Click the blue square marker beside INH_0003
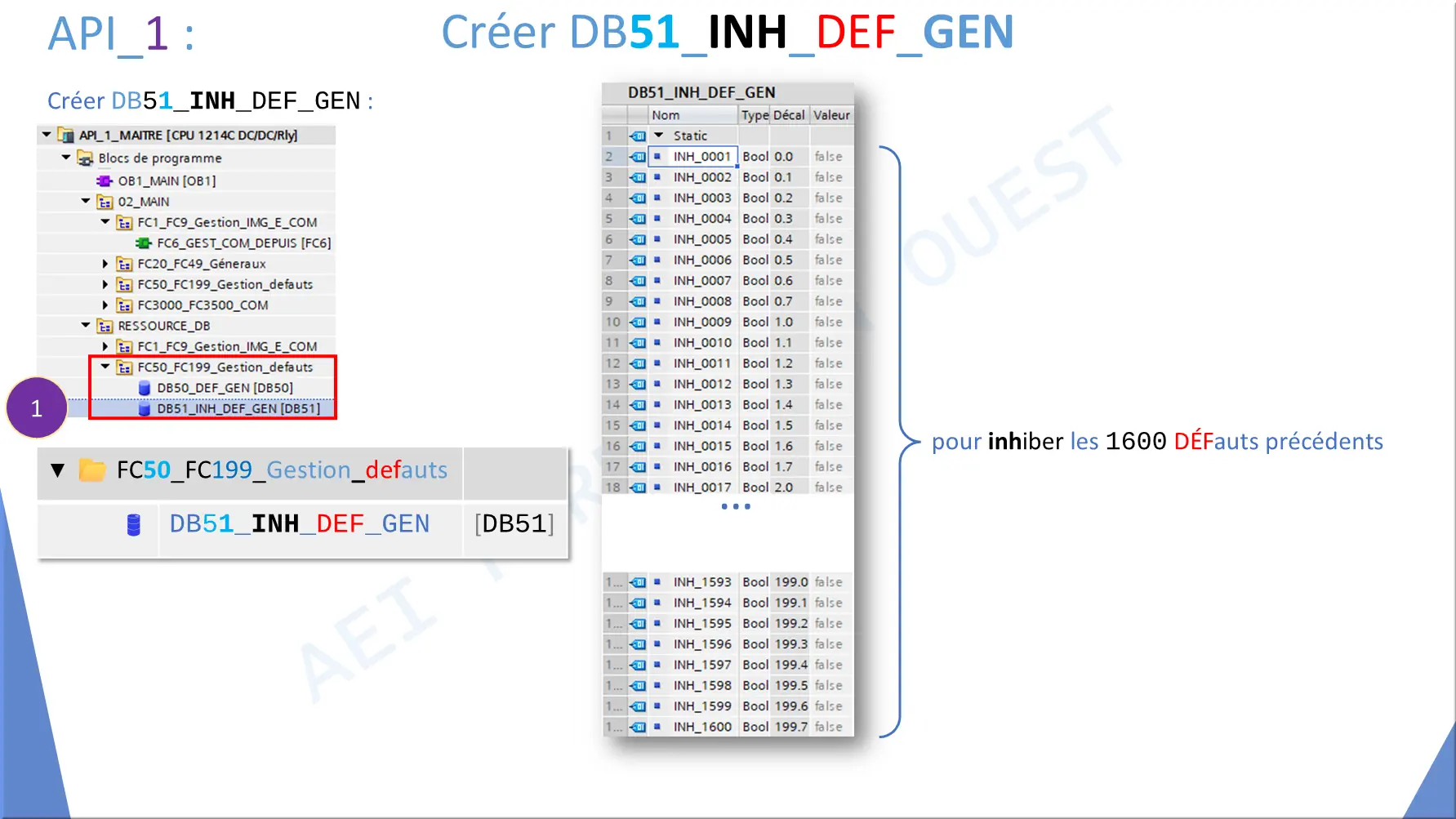Viewport: 1456px width, 819px height. point(657,198)
